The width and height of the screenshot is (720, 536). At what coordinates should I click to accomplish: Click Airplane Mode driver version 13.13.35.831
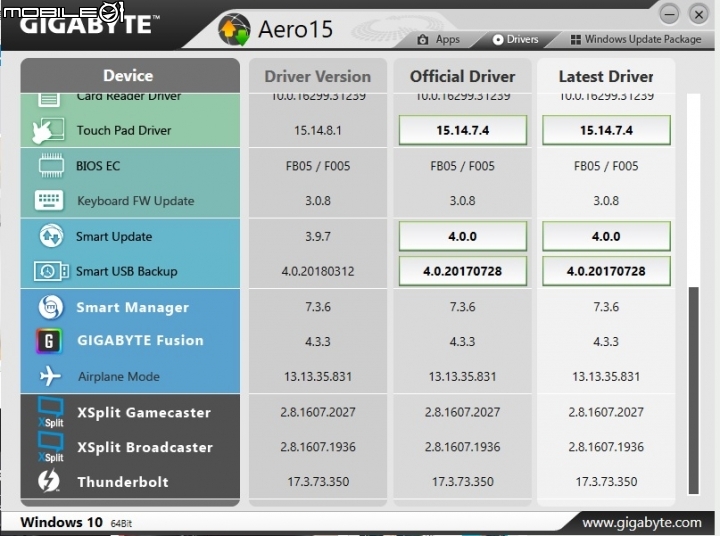pyautogui.click(x=318, y=377)
